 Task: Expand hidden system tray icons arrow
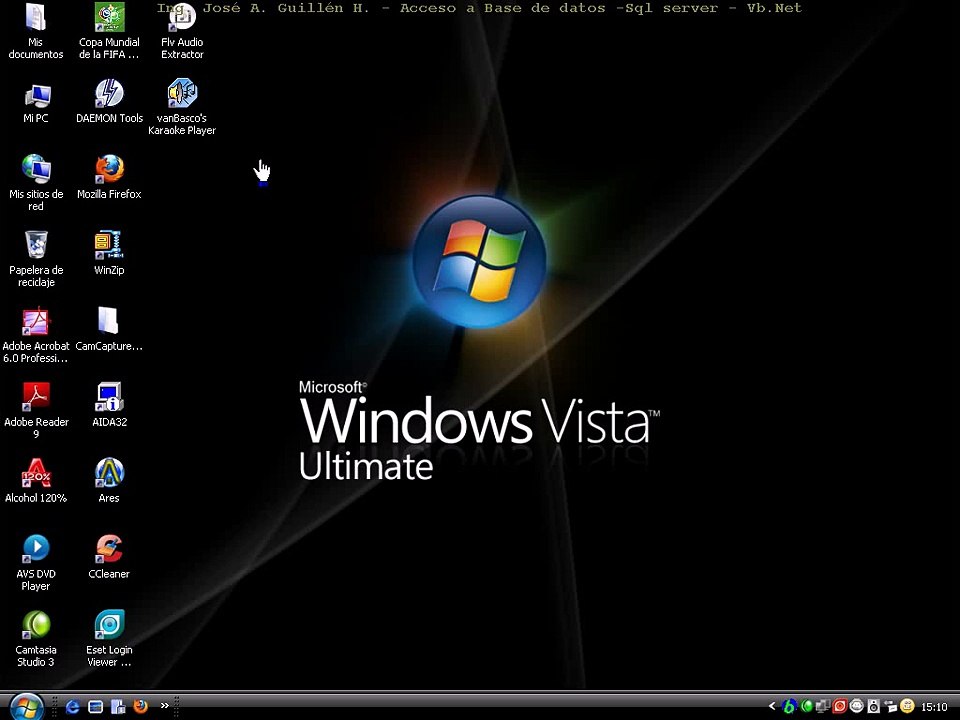[772, 707]
